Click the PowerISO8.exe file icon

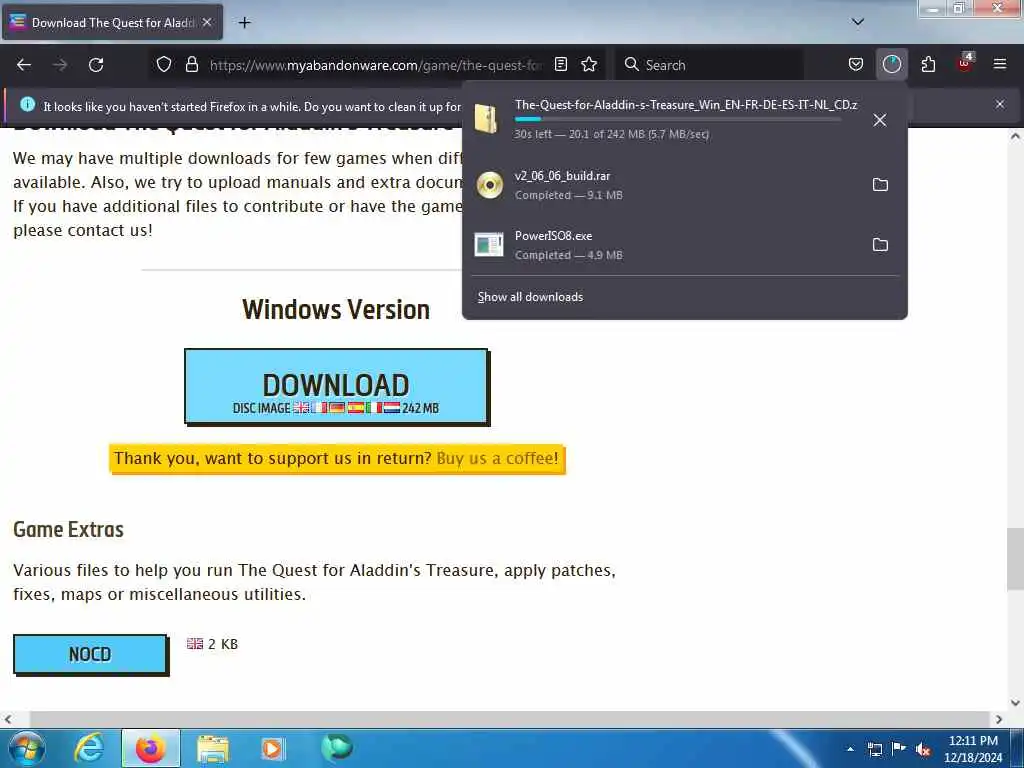[489, 245]
